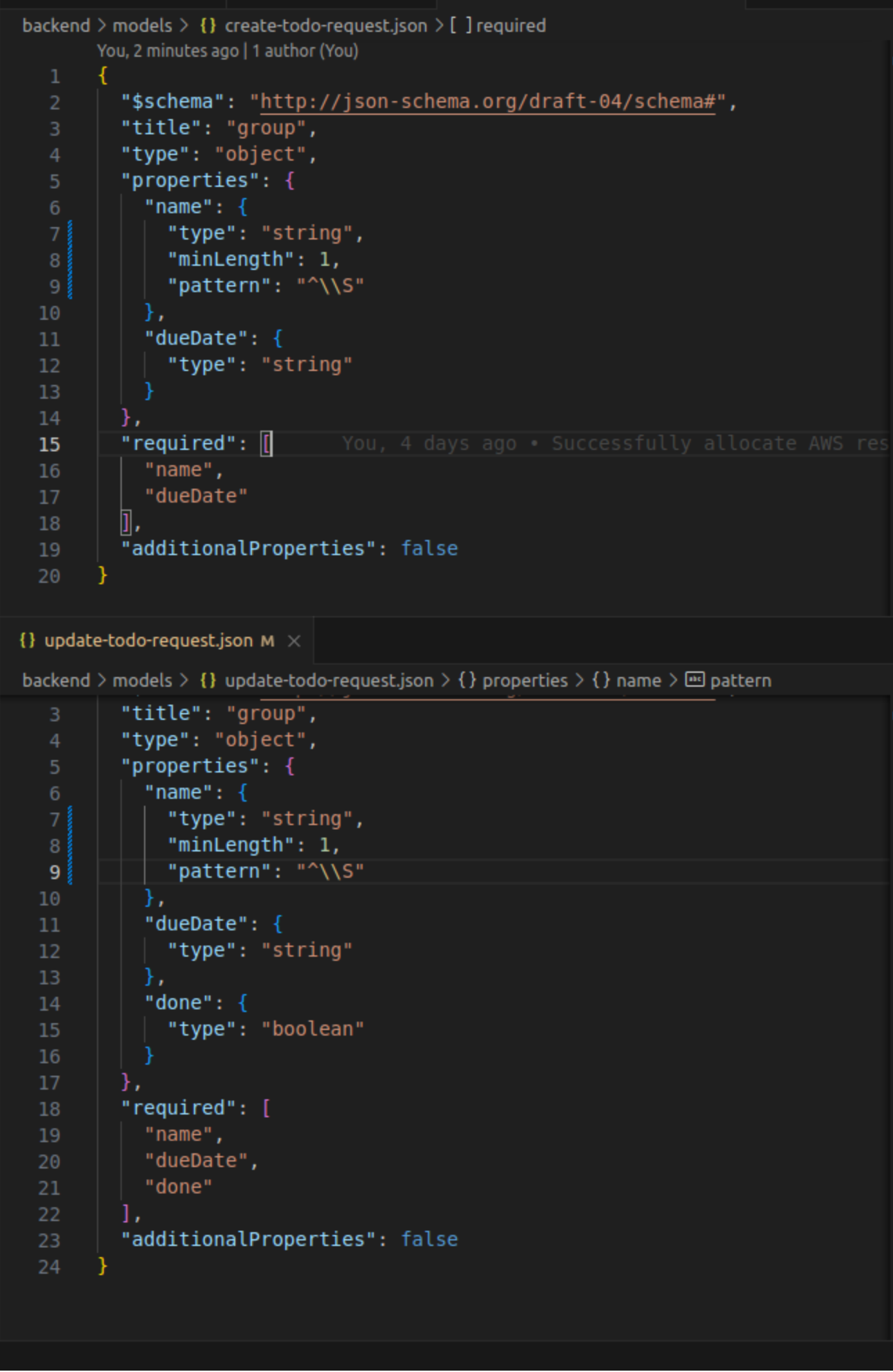This screenshot has height=1372, width=893.
Task: Click chevron between 'name' and 'pattern' breadcrumbs
Action: pos(673,680)
